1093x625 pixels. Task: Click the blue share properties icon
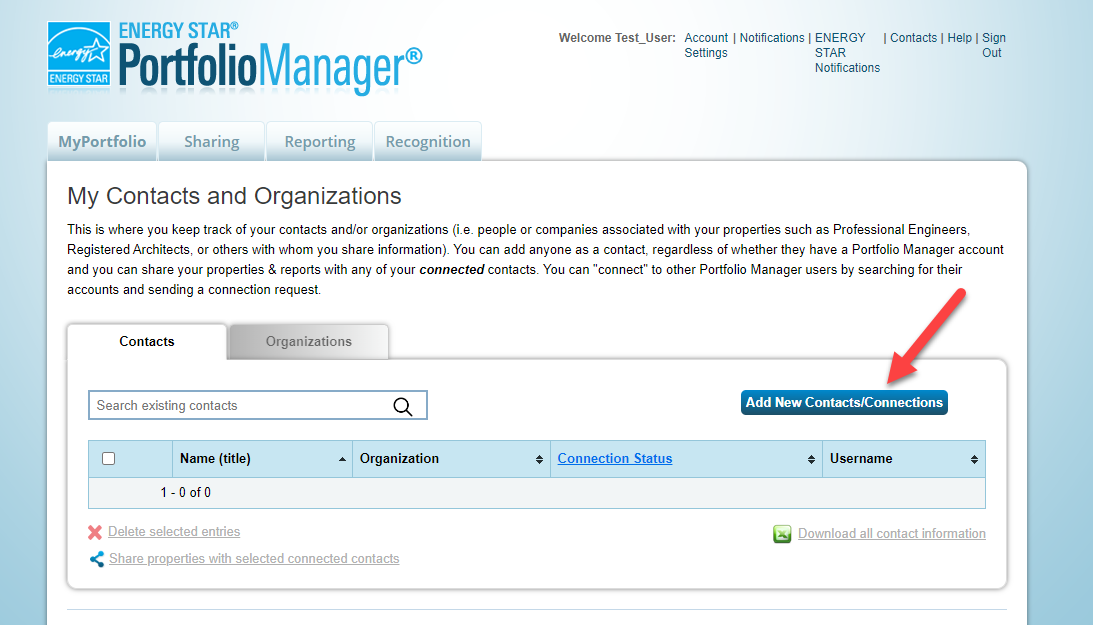click(97, 559)
